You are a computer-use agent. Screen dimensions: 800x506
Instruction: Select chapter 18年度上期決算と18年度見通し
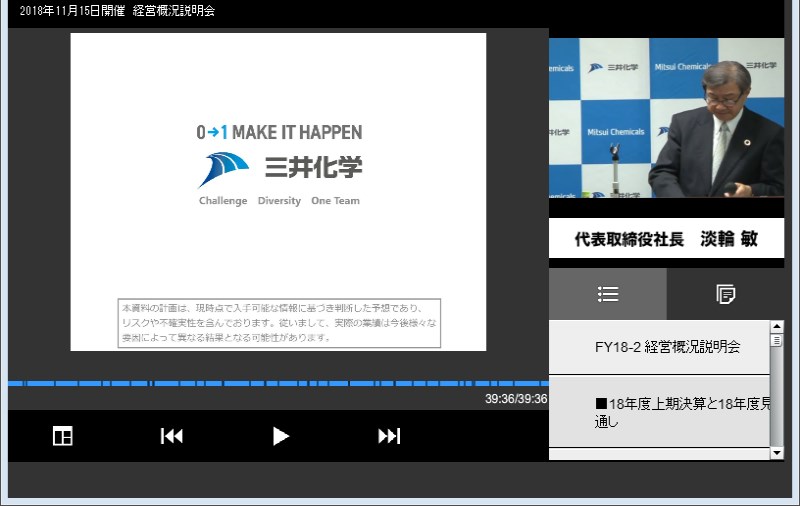coord(659,412)
